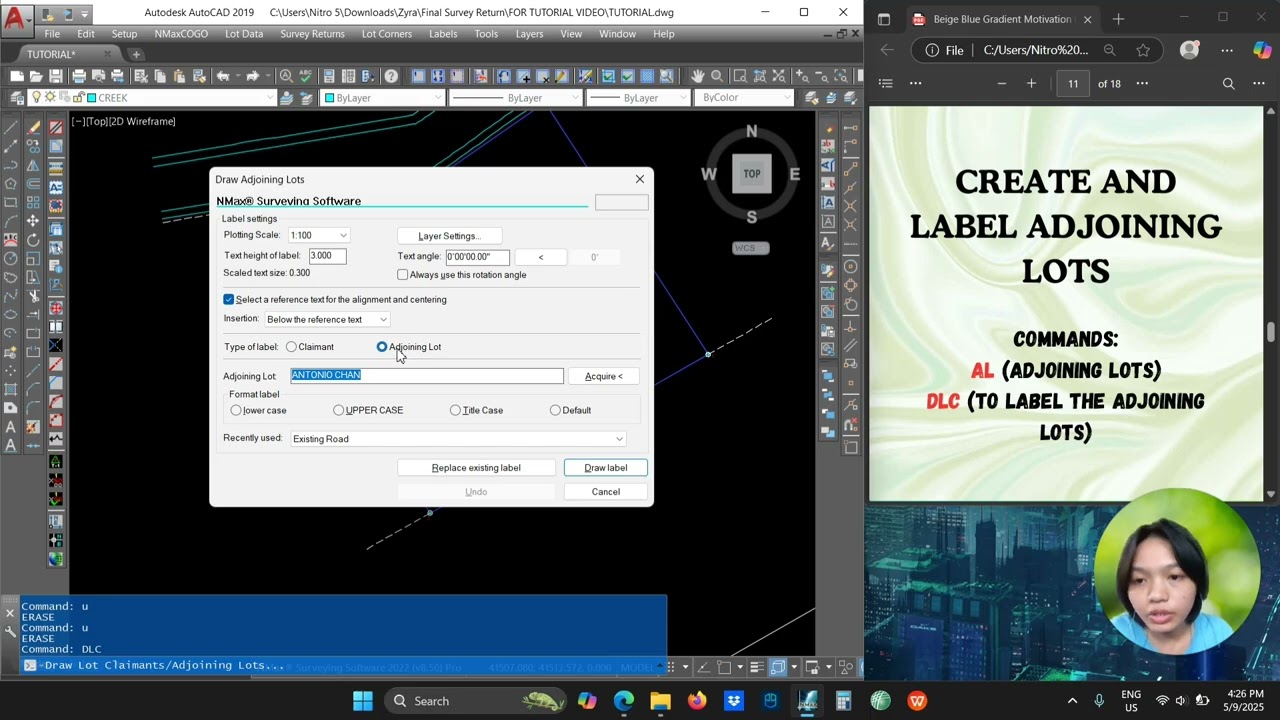
Task: Select the Claimant radio button
Action: [291, 347]
